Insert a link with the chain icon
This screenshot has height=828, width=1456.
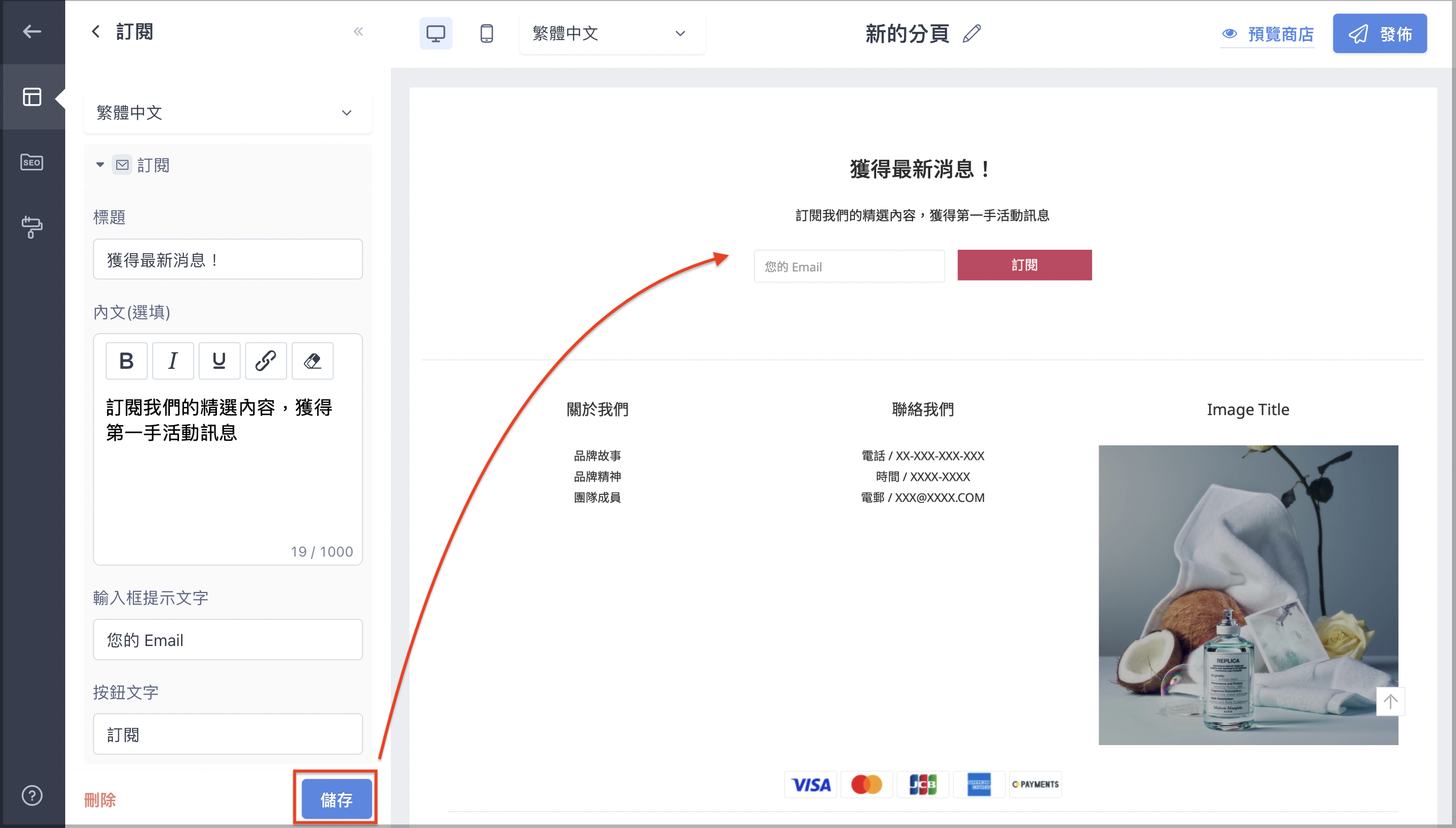click(x=265, y=360)
